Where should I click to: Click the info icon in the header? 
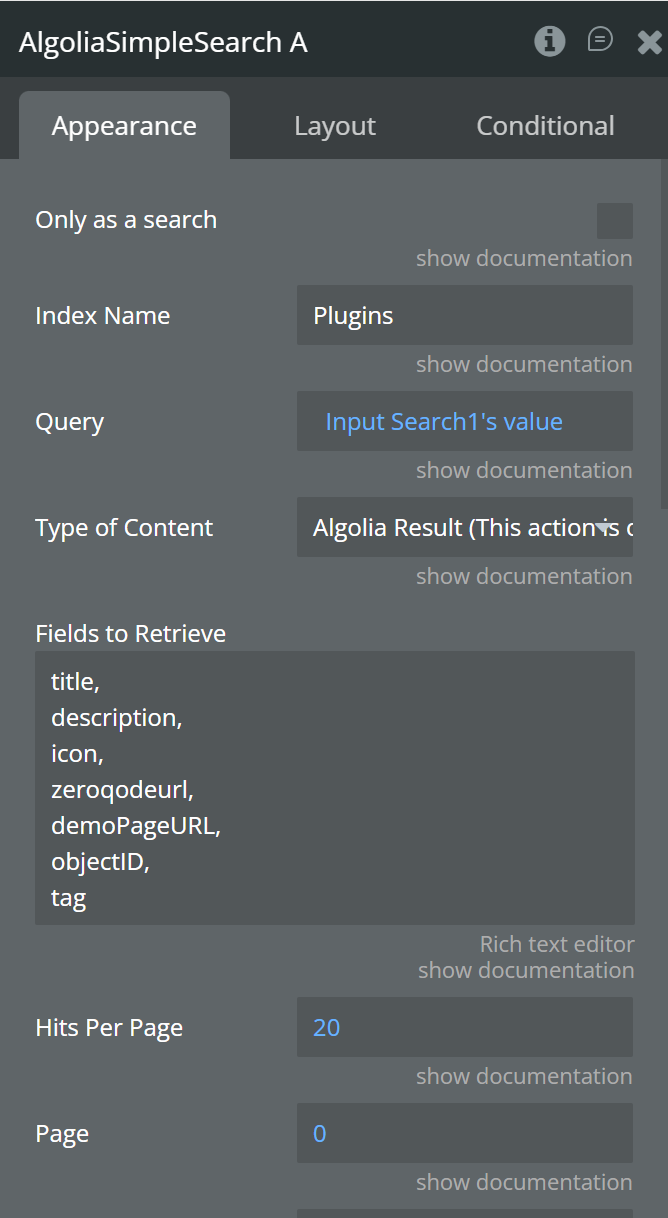pyautogui.click(x=549, y=41)
